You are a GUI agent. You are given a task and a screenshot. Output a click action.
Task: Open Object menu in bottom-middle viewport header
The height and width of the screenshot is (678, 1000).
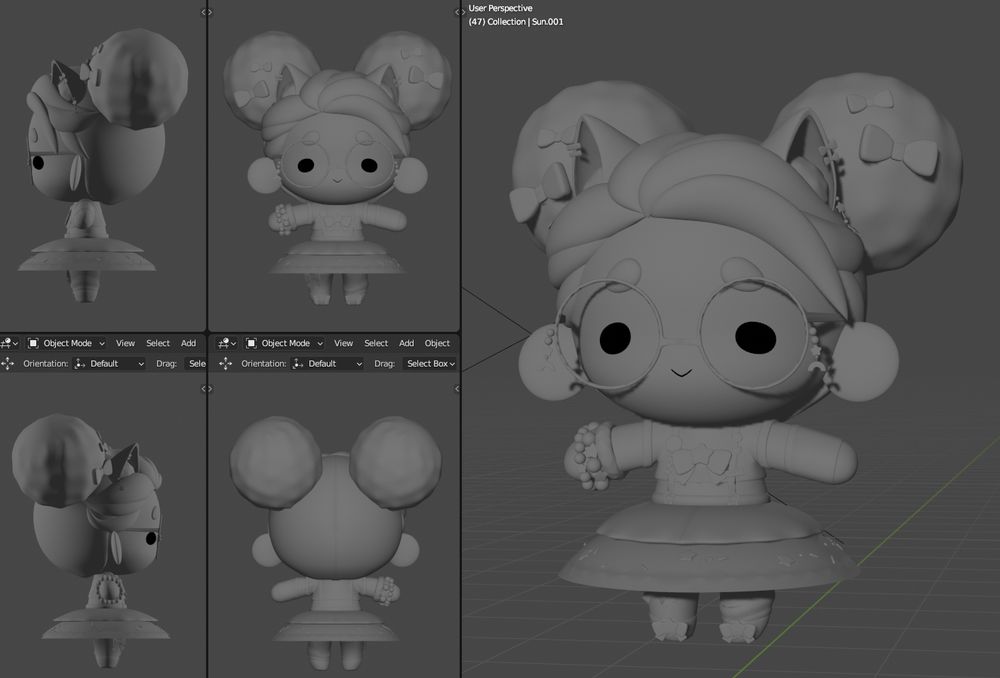[437, 343]
